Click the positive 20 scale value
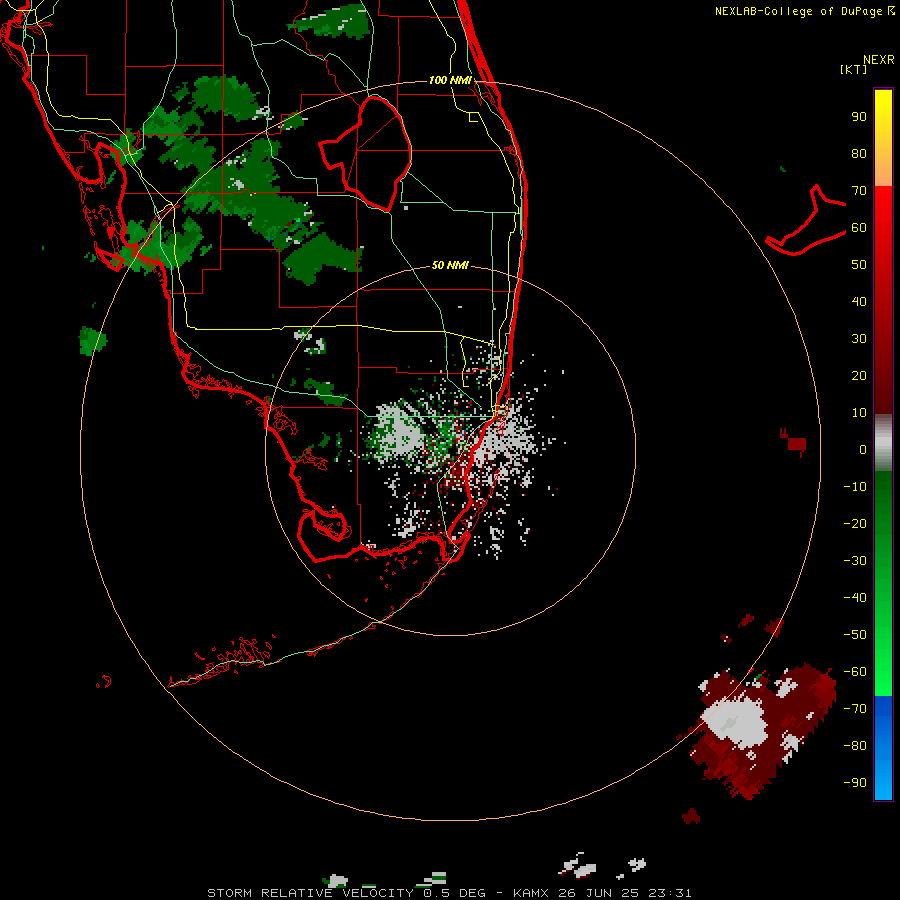This screenshot has height=900, width=900. 859,375
